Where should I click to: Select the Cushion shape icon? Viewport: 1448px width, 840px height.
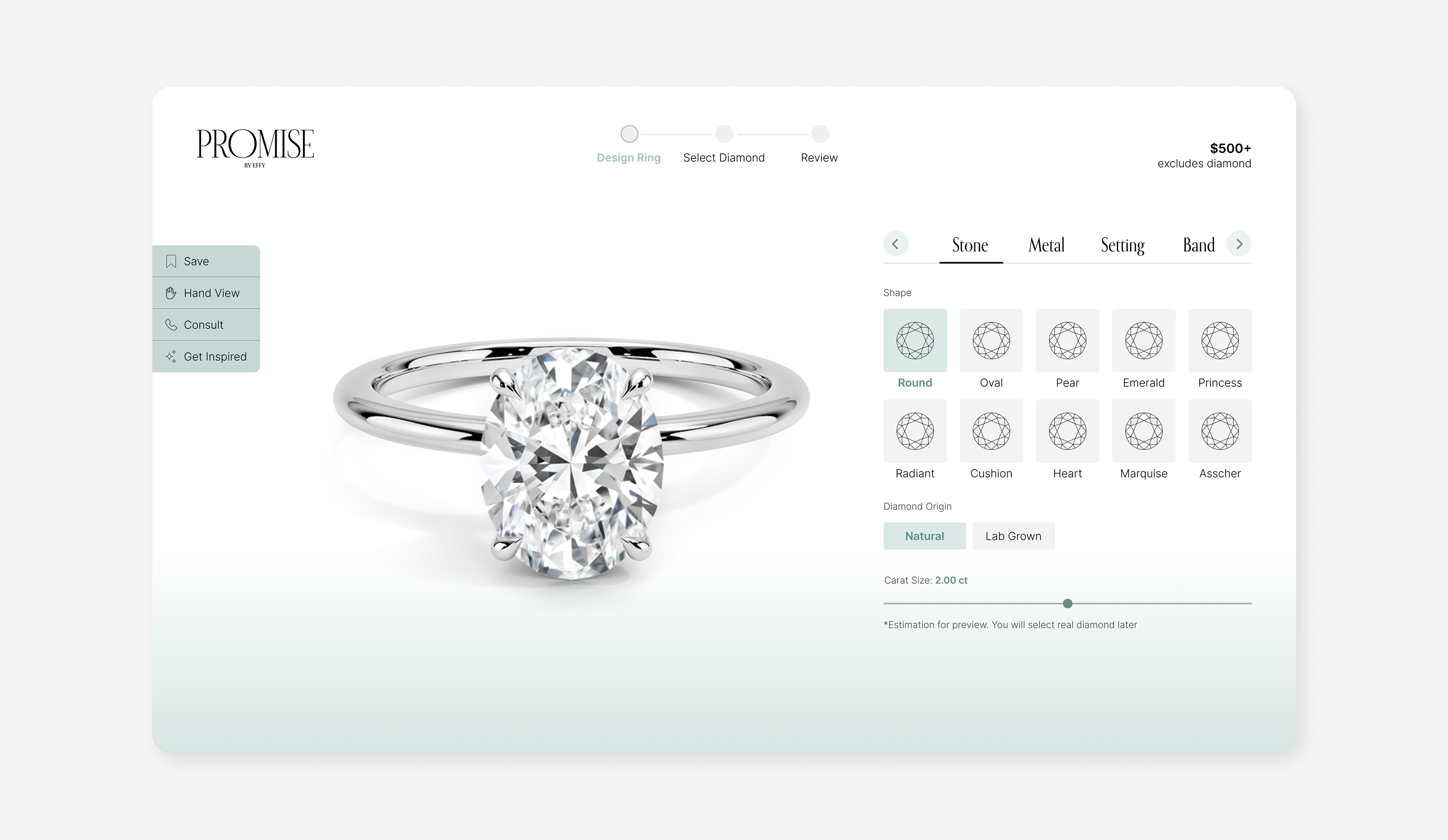991,431
